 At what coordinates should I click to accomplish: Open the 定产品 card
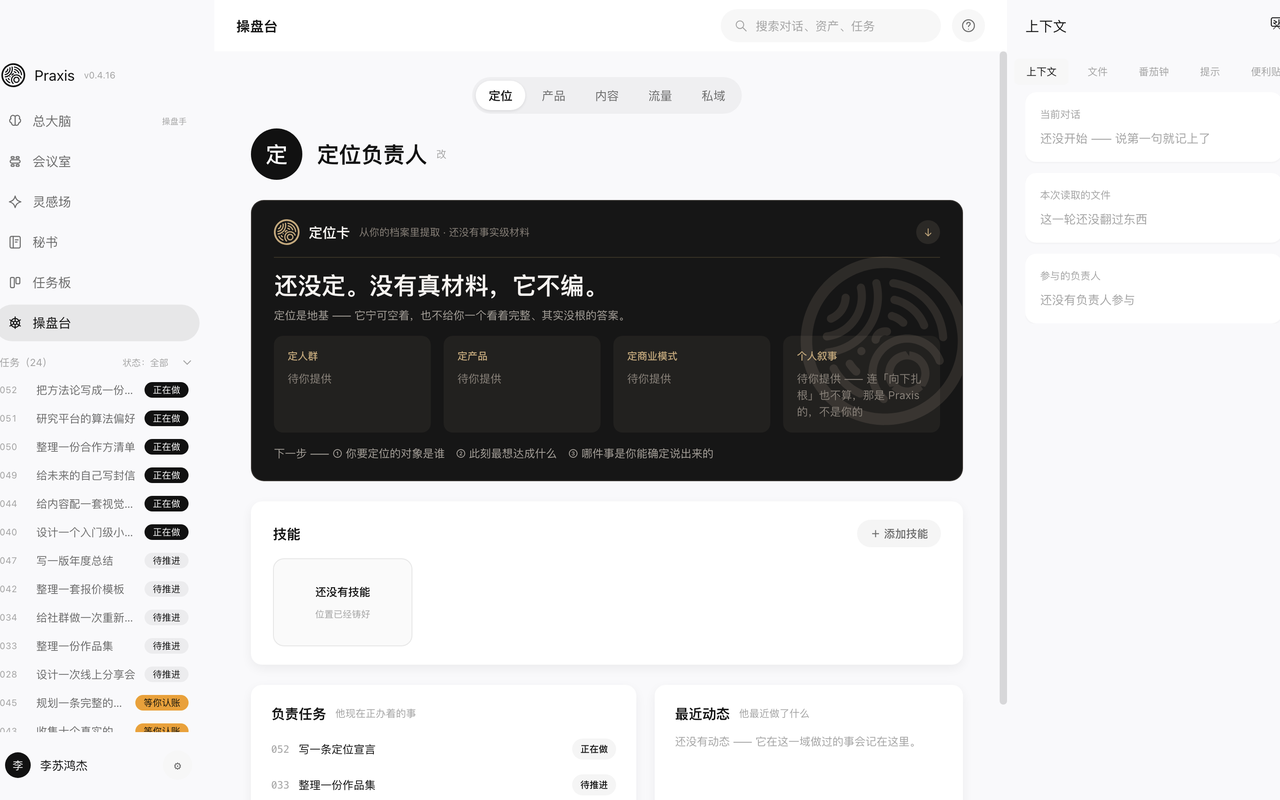coord(522,384)
